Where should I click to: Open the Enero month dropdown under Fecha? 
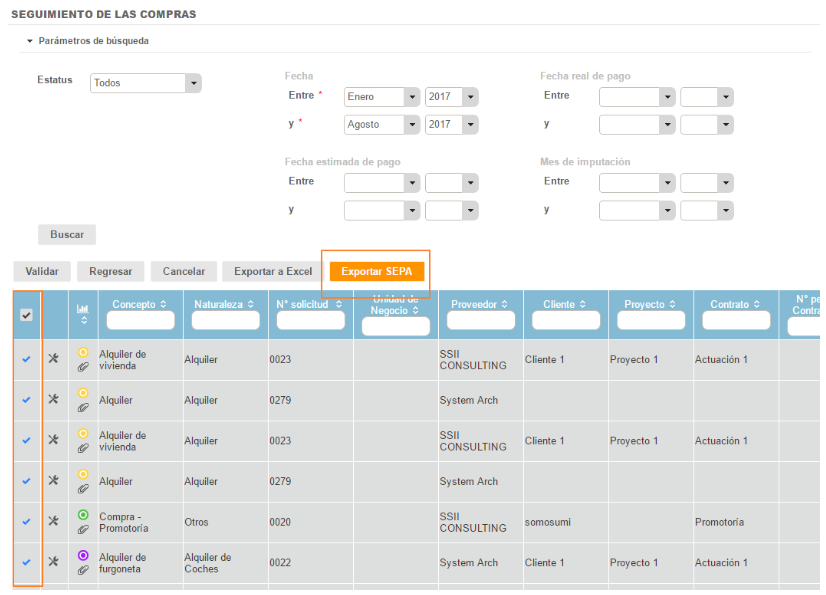click(x=382, y=97)
